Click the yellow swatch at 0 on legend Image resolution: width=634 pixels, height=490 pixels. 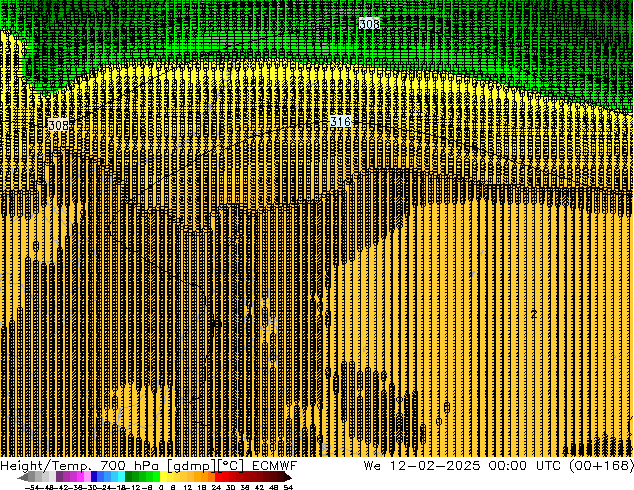(163, 476)
